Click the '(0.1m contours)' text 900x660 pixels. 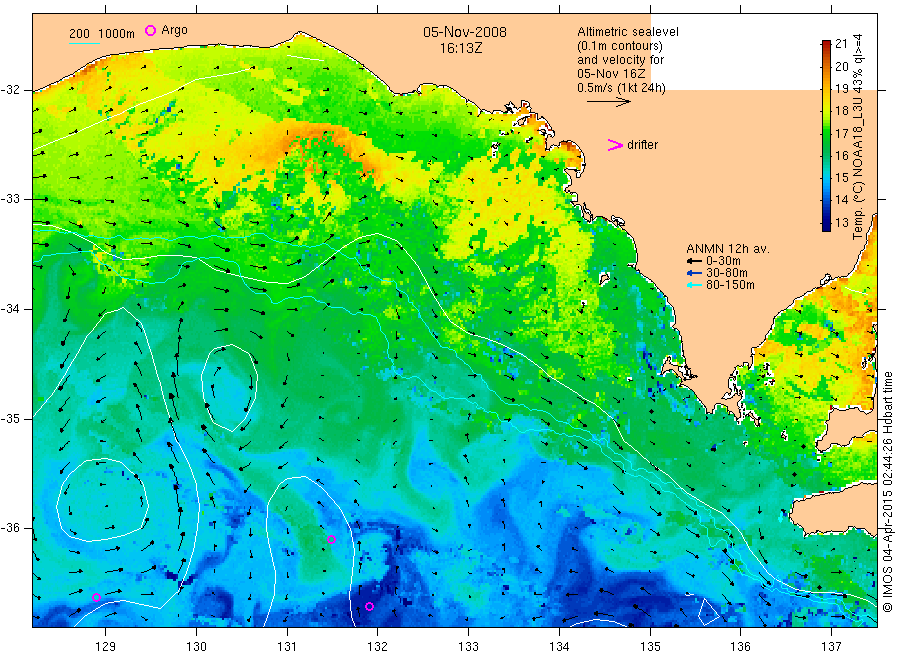coord(620,46)
